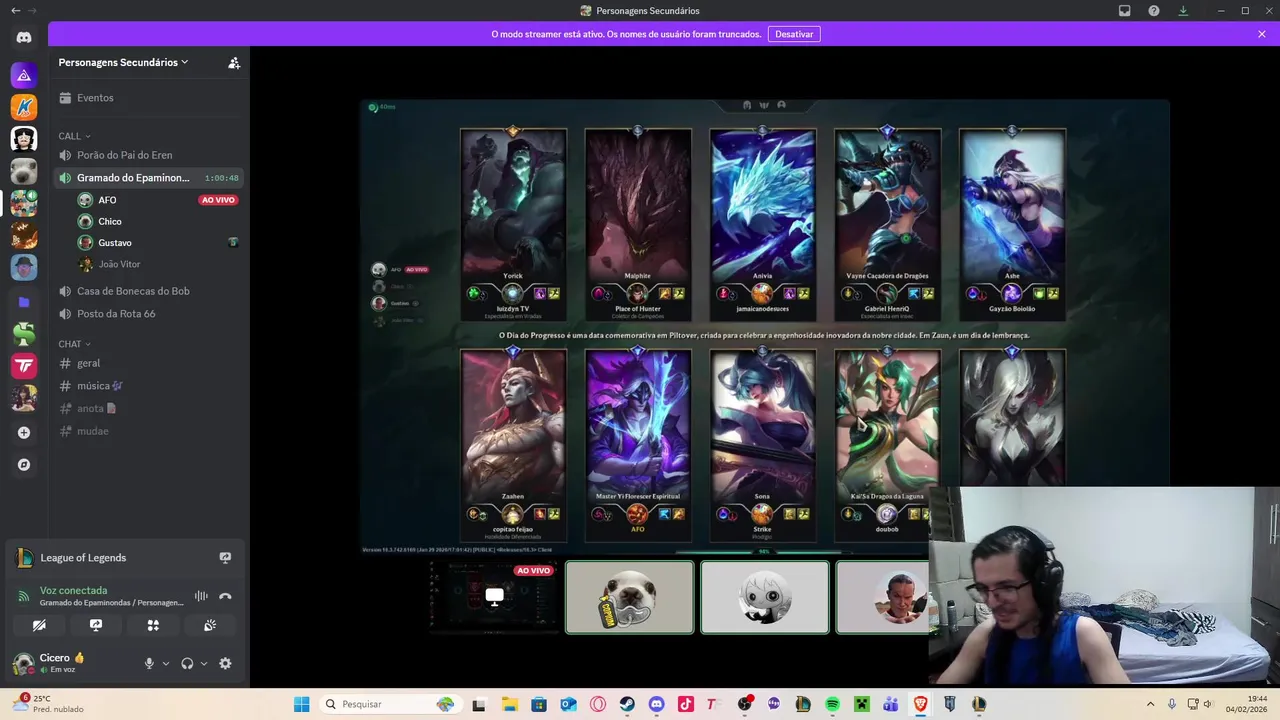The height and width of the screenshot is (720, 1280).
Task: Open the Discover servers compass icon
Action: 24,465
